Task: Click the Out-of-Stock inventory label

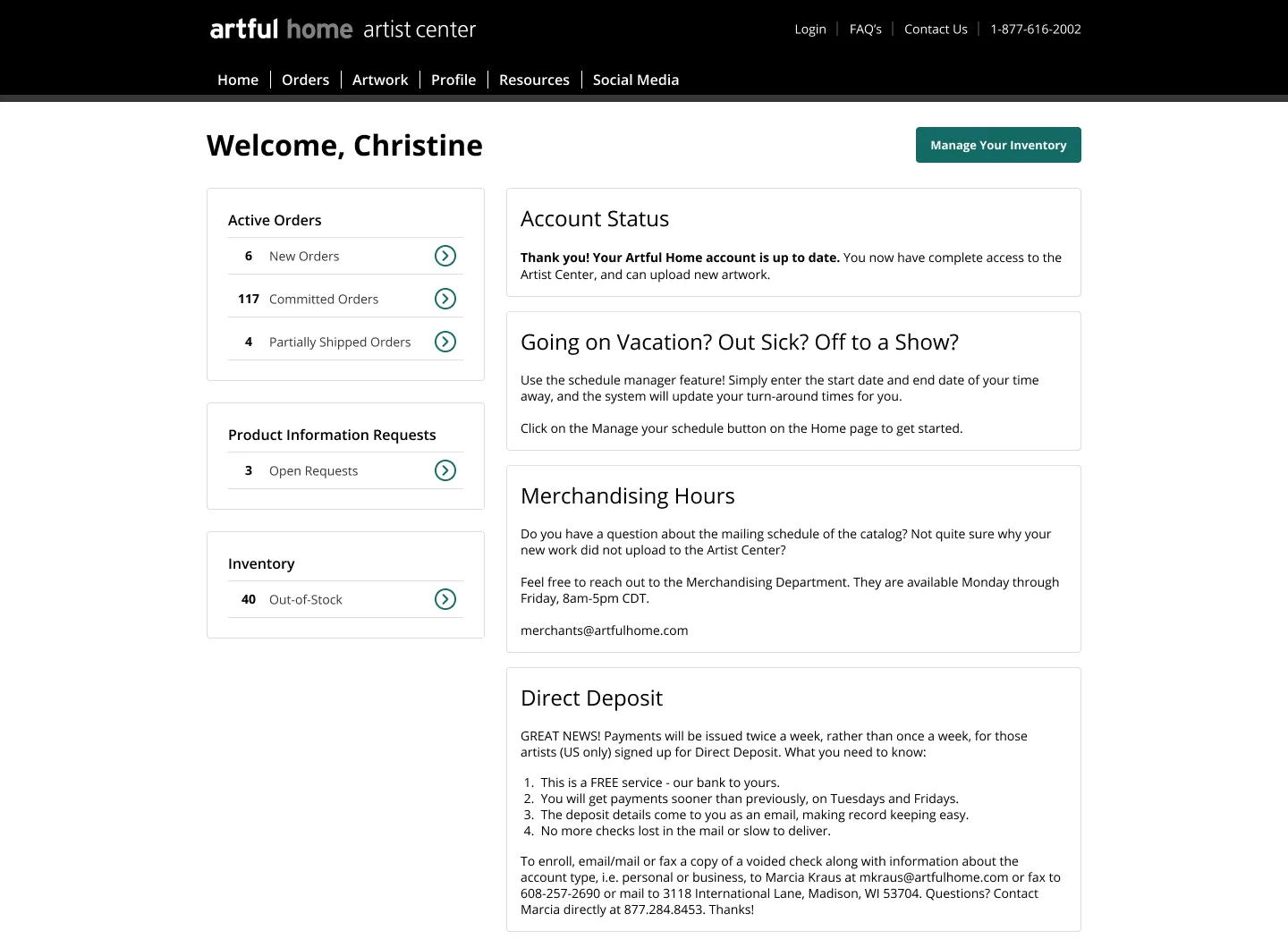Action: click(x=306, y=600)
